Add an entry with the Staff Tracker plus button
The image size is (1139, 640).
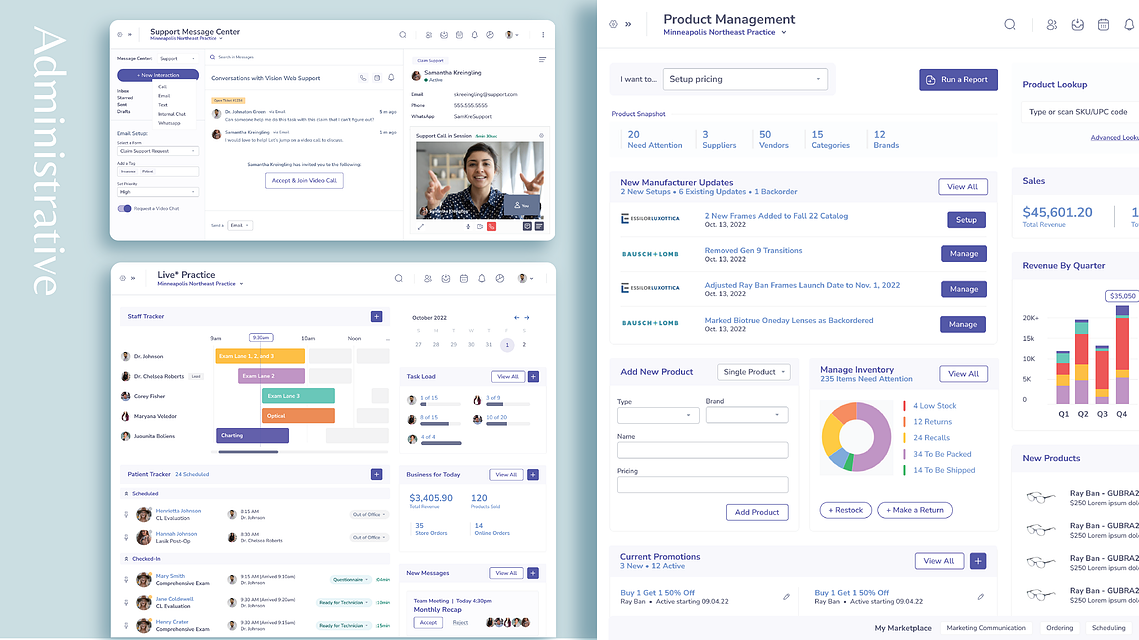(376, 316)
